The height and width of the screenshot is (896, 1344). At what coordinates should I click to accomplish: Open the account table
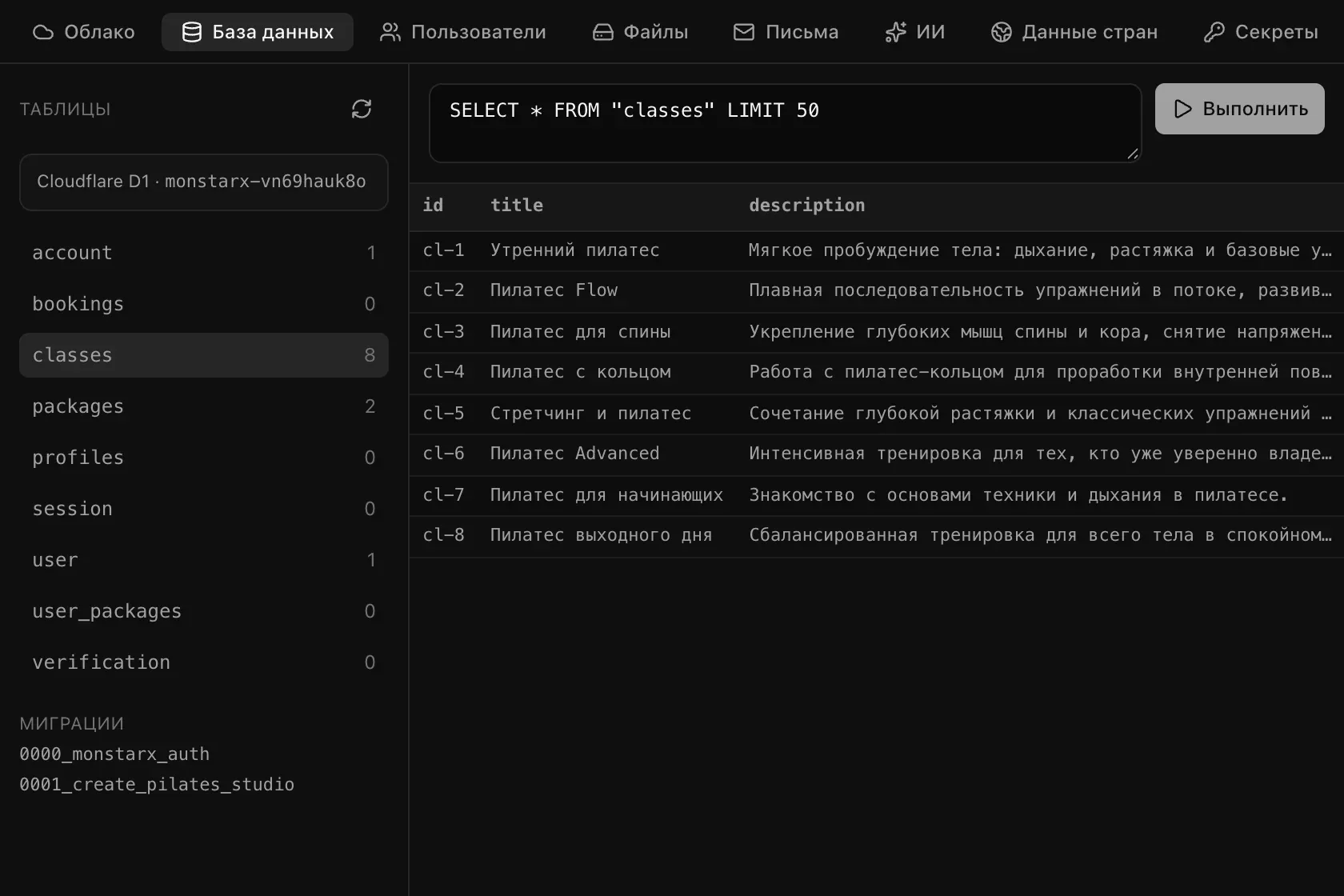pyautogui.click(x=204, y=253)
